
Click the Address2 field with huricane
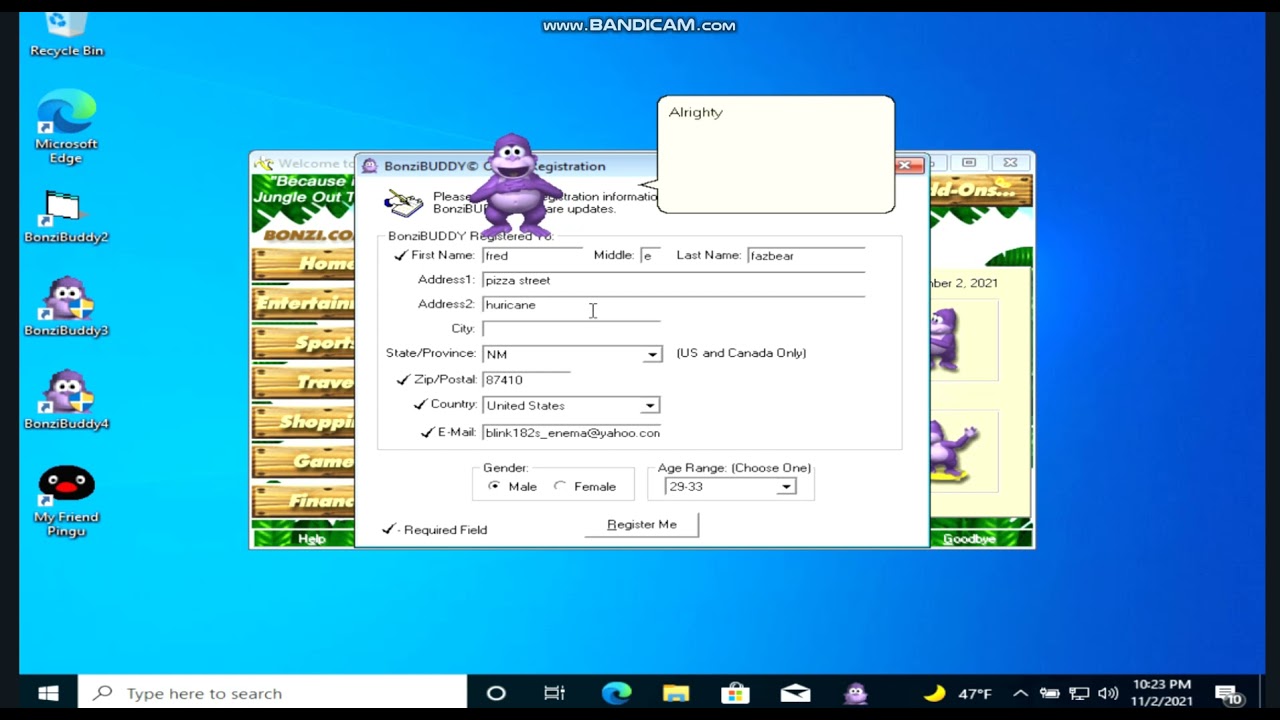pos(673,305)
